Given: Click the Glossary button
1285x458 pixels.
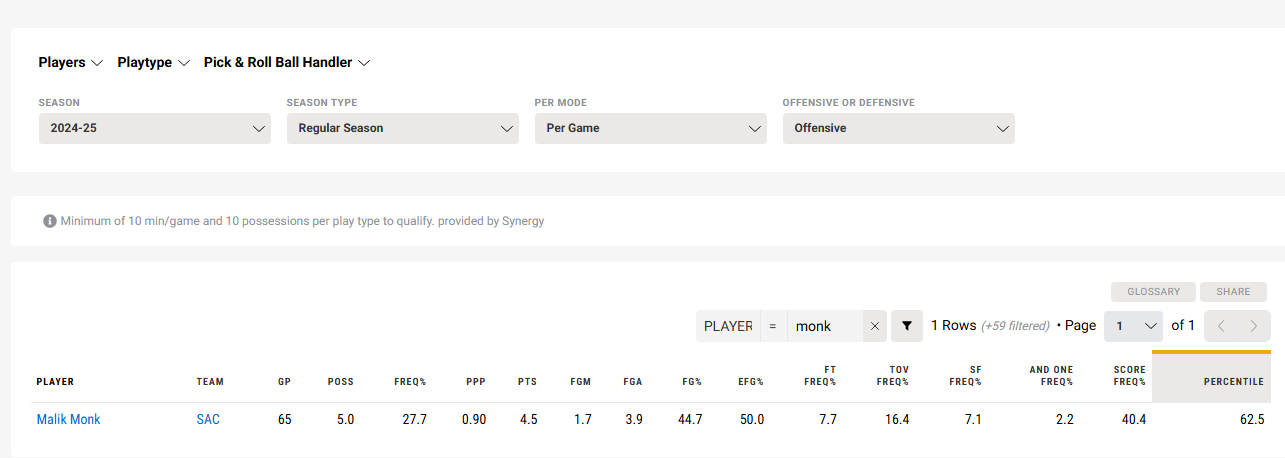Looking at the screenshot, I should (x=1153, y=292).
